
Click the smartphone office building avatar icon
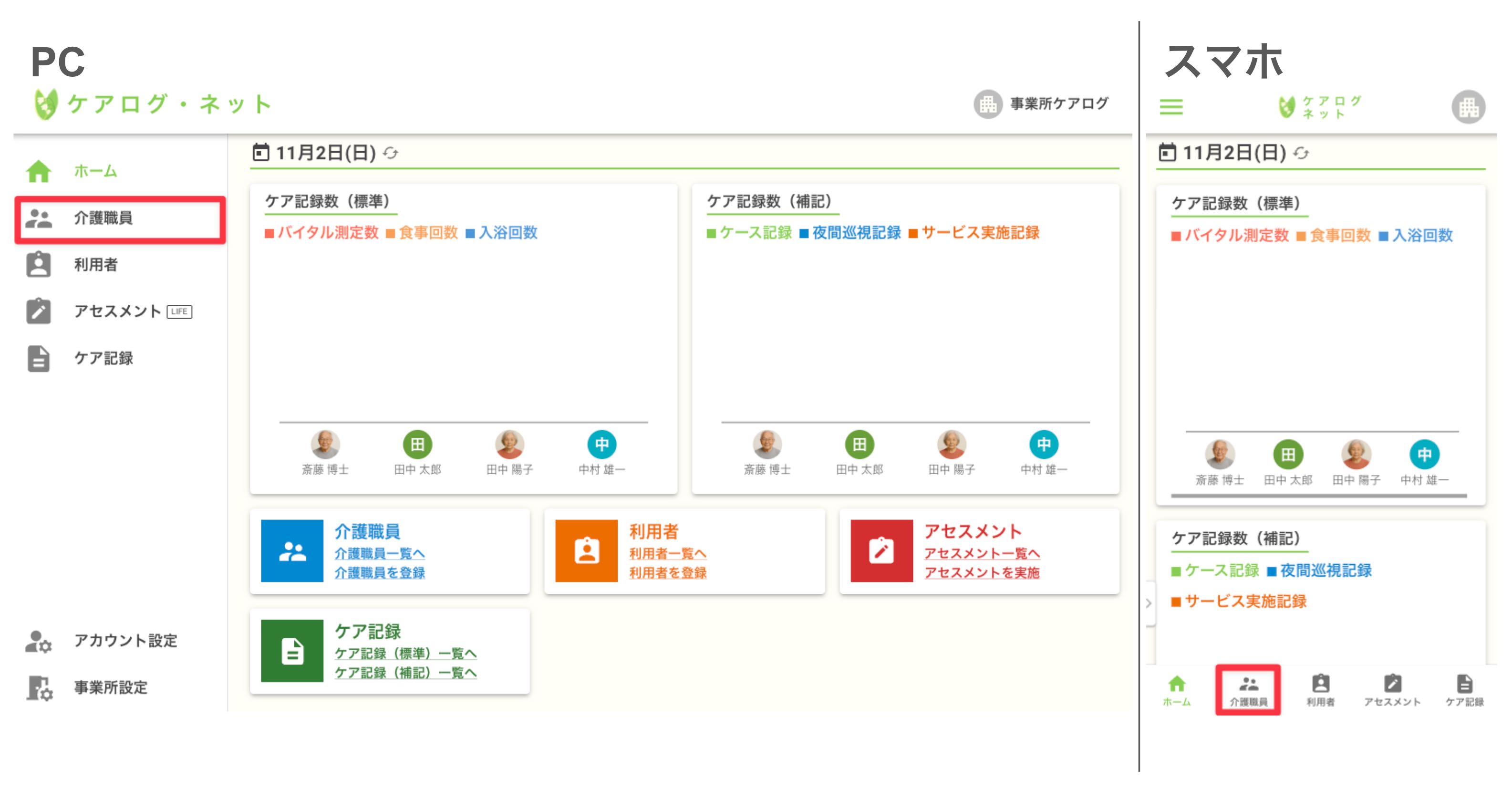(x=1468, y=107)
